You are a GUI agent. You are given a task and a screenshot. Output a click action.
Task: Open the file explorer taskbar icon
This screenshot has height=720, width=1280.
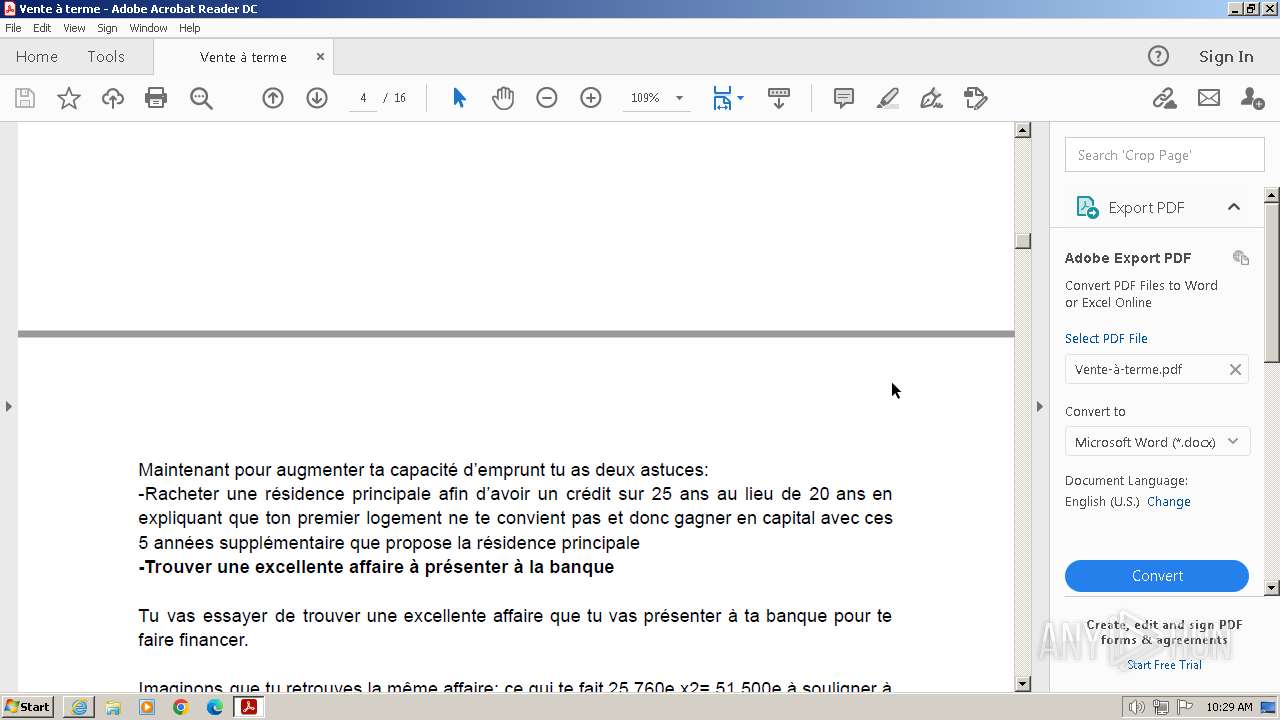(x=113, y=707)
